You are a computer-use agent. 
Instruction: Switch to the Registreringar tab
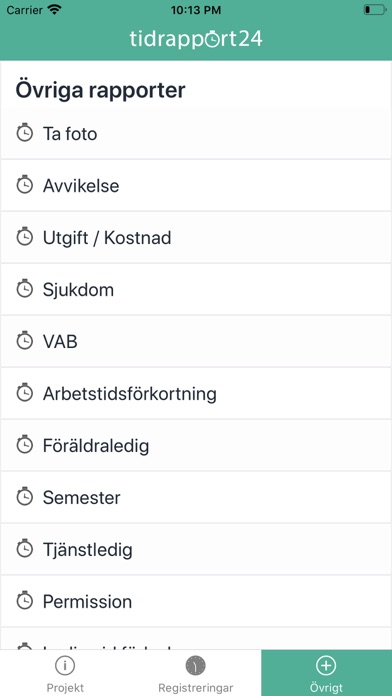click(x=196, y=673)
